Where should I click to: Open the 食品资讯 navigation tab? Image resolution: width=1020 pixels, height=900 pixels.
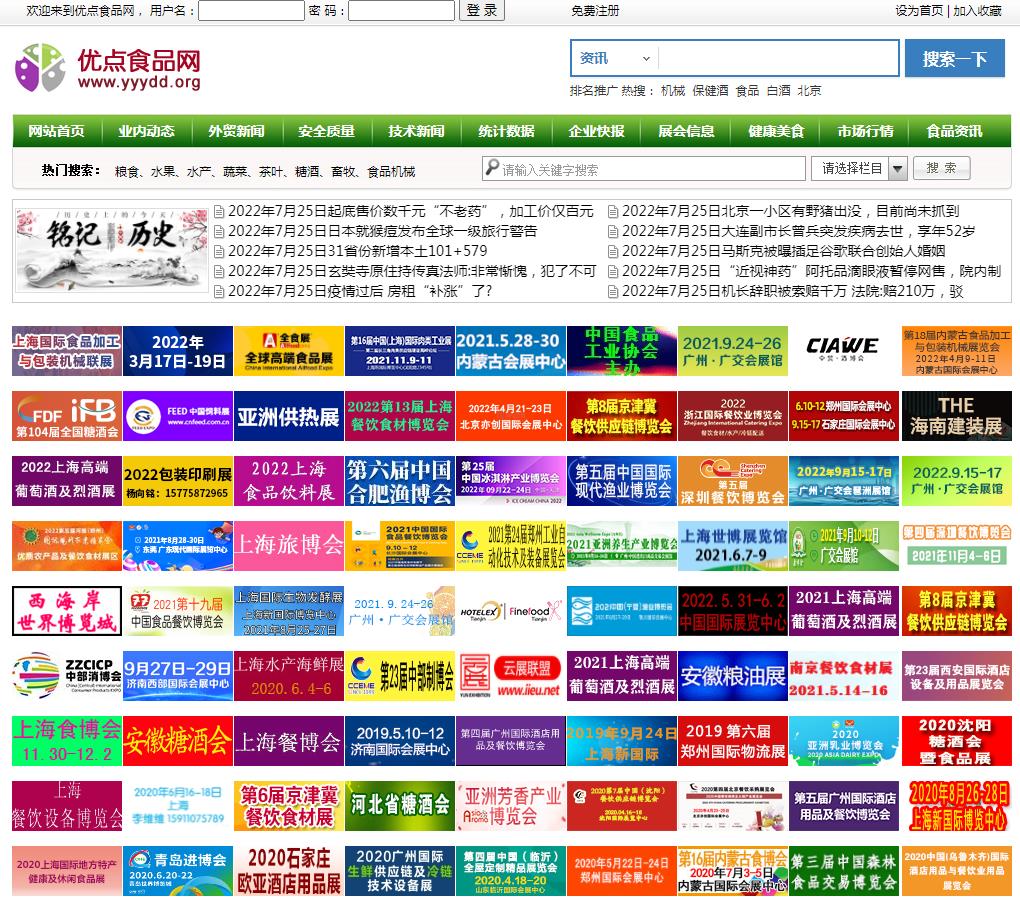955,131
